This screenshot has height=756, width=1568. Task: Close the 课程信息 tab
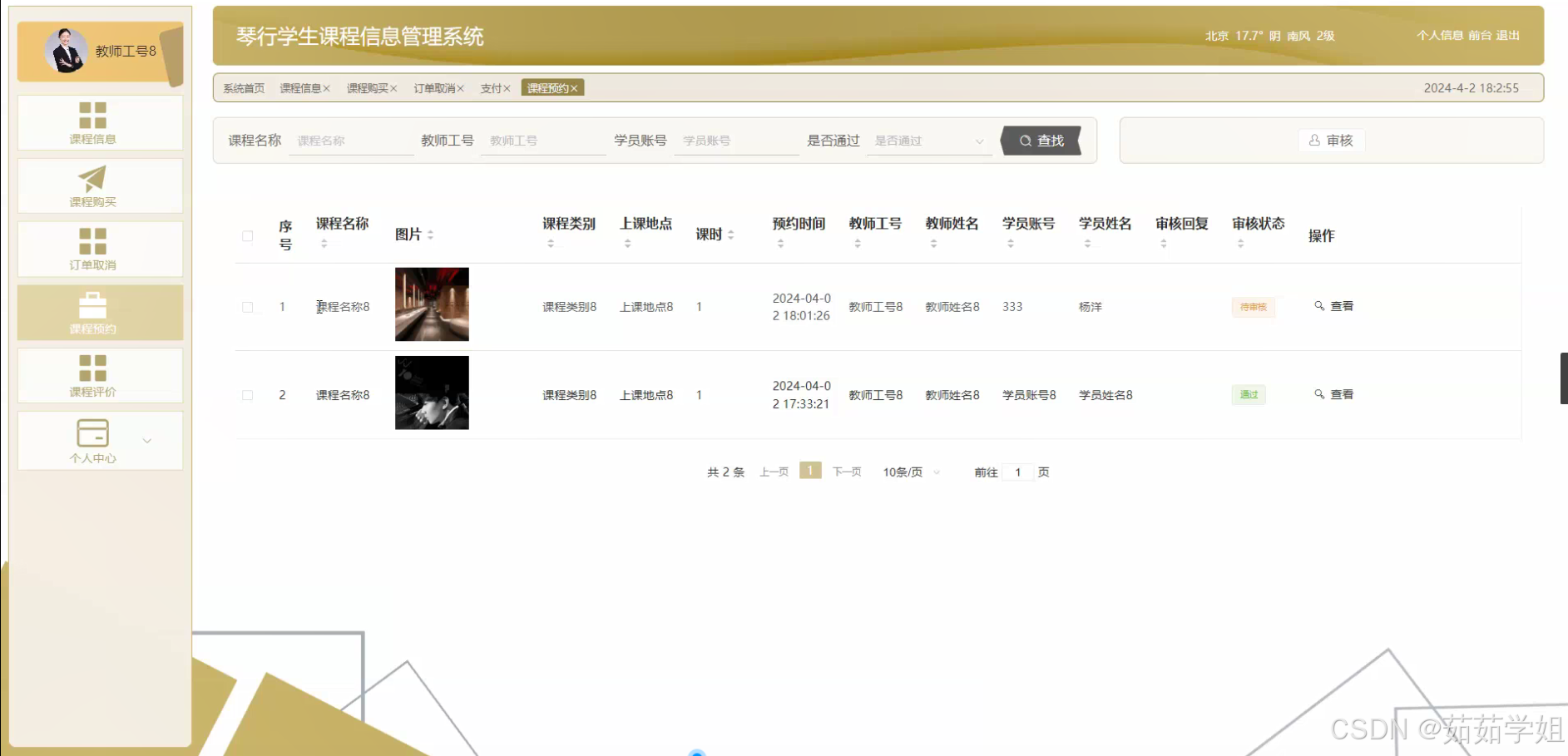coord(327,88)
